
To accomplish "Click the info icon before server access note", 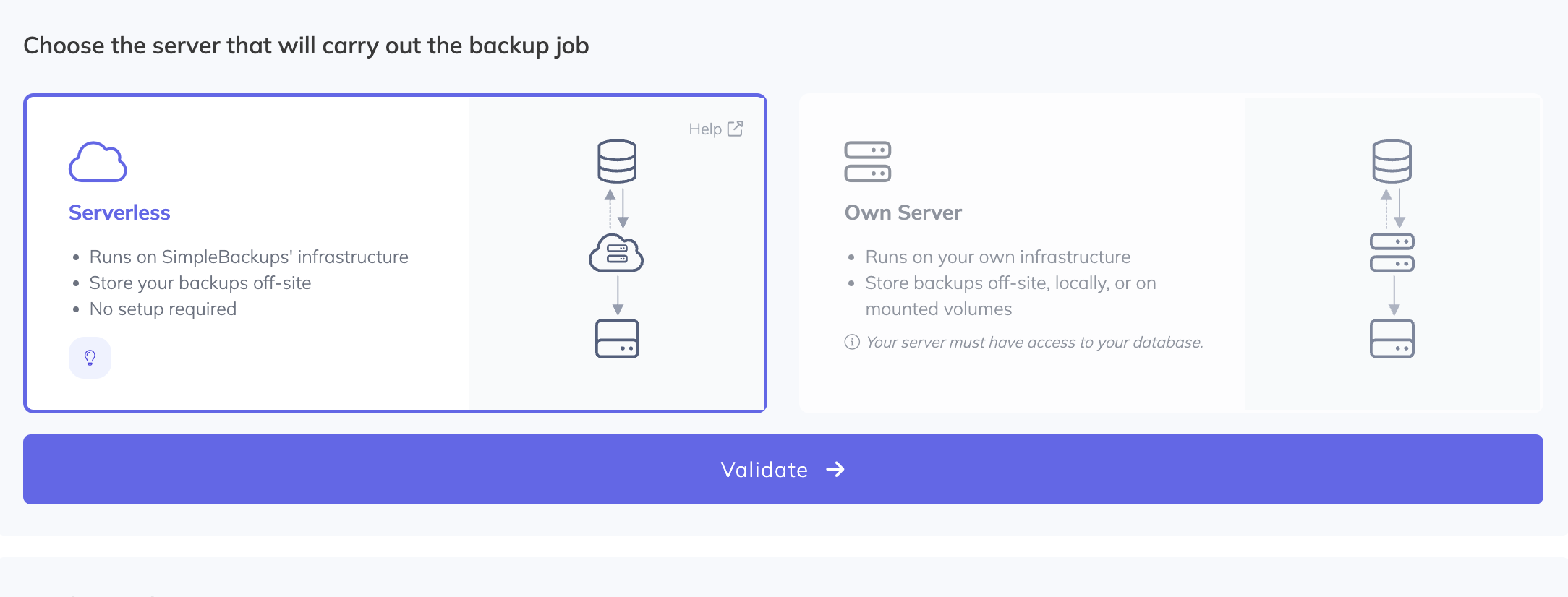I will coord(852,342).
